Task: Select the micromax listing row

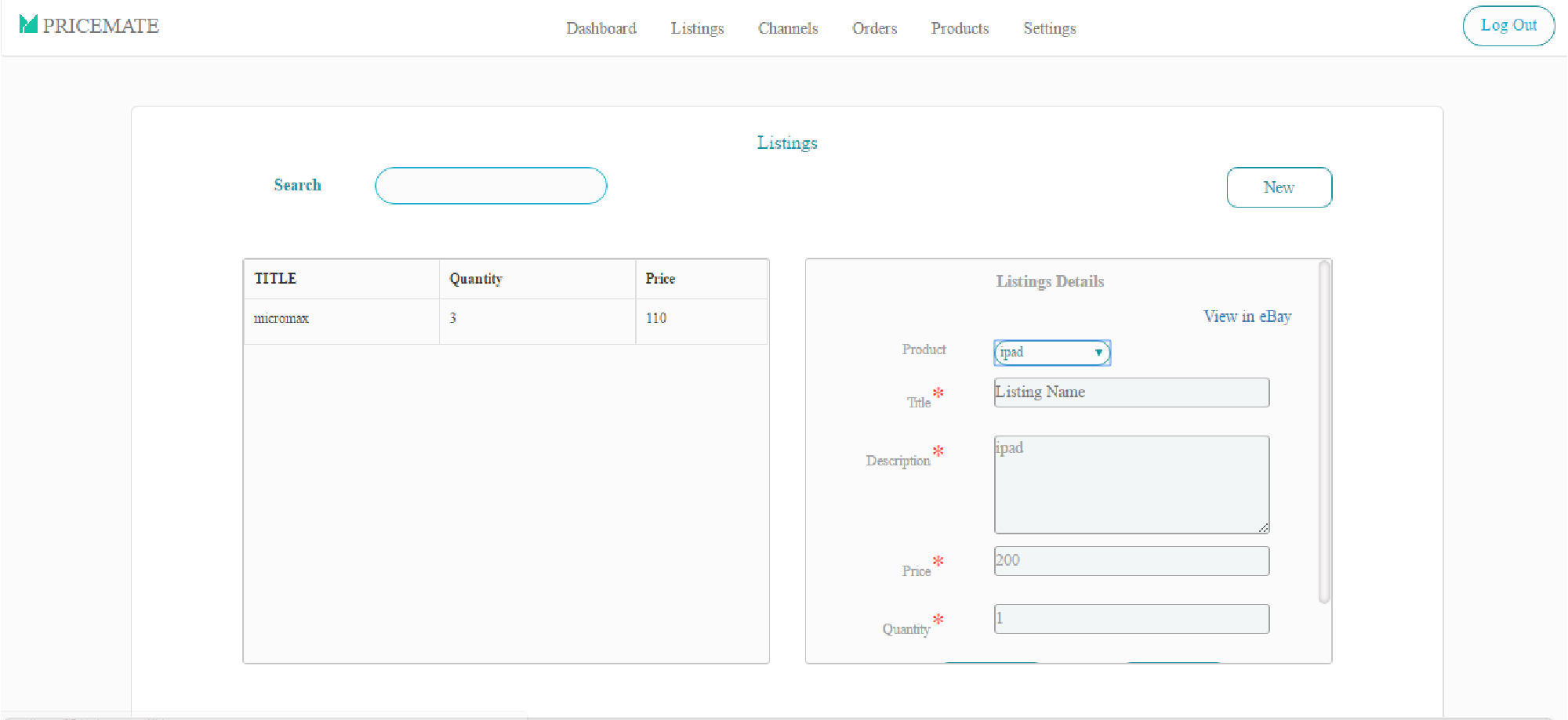Action: 505,318
